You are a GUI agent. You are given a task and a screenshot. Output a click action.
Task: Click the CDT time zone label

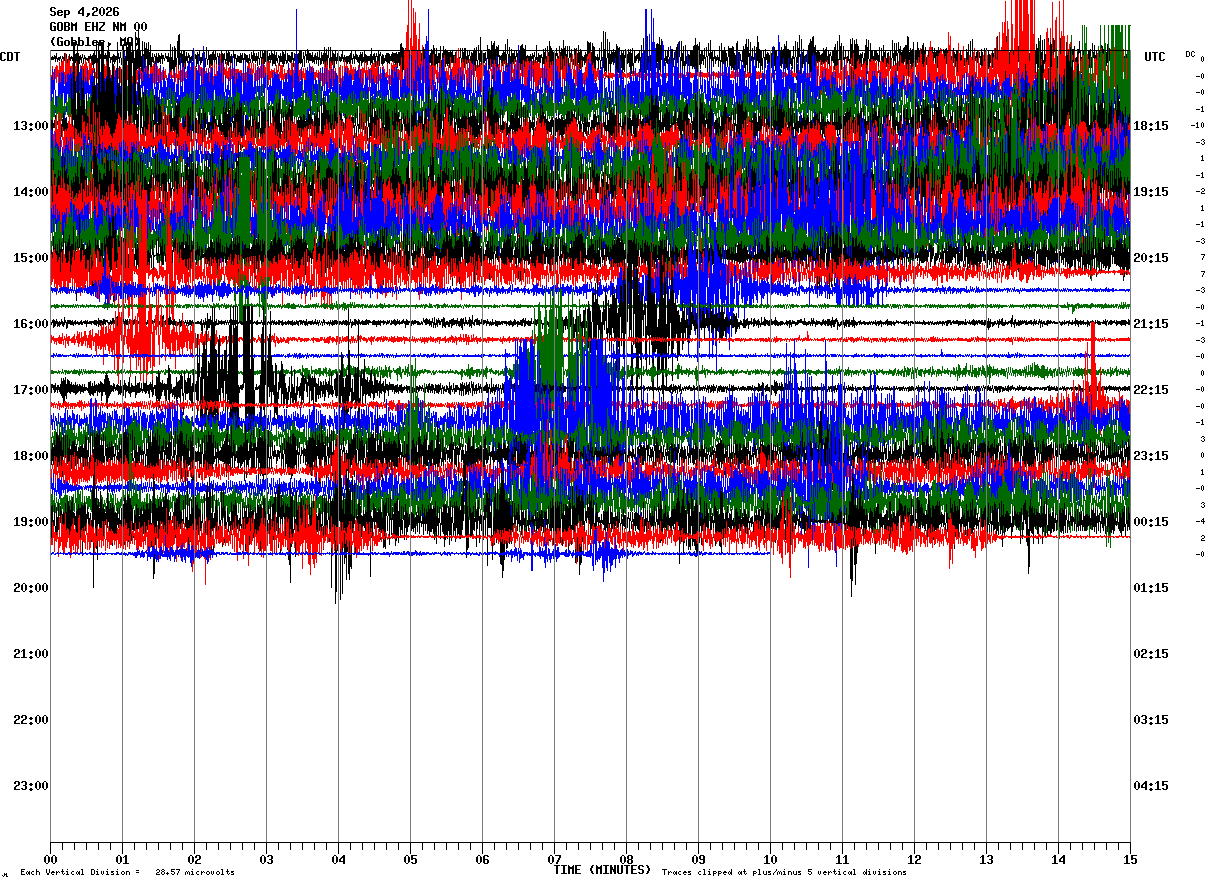click(x=10, y=57)
